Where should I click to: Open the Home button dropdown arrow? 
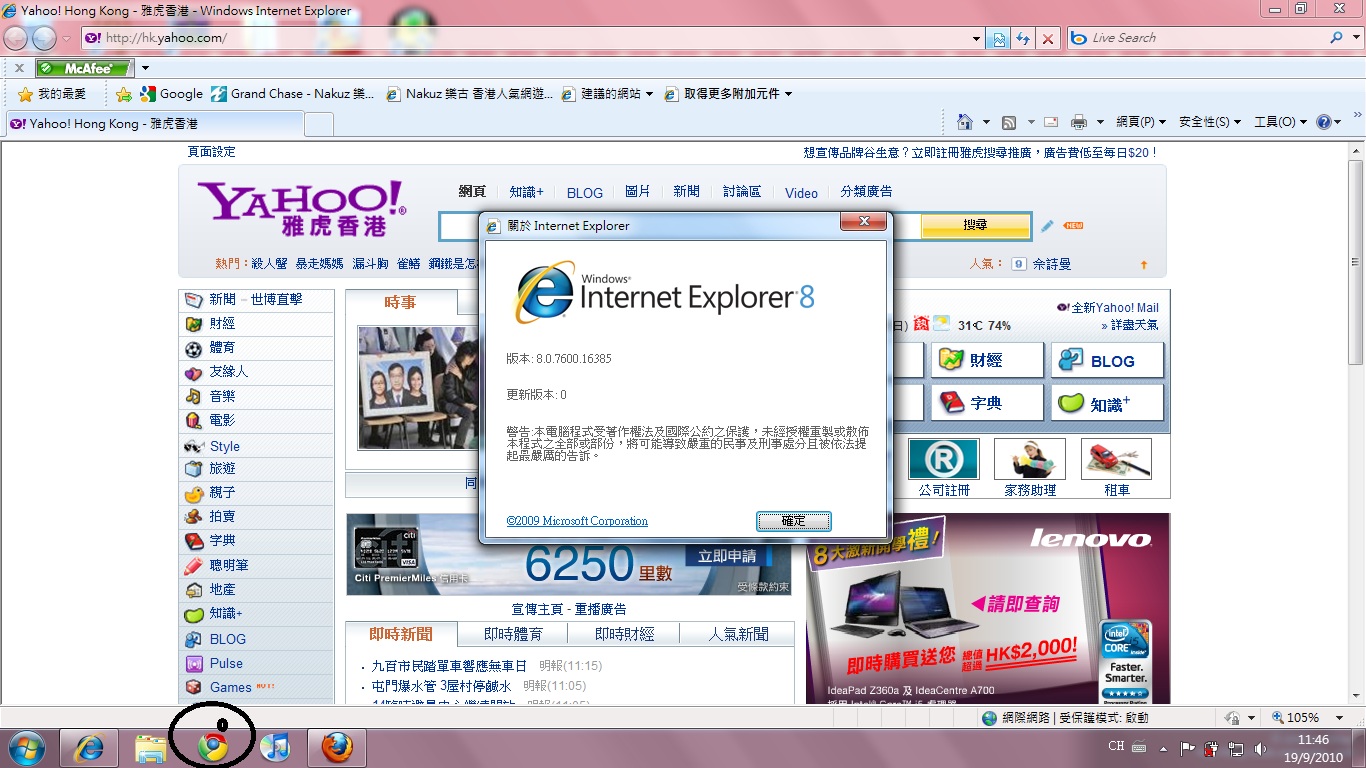click(986, 122)
